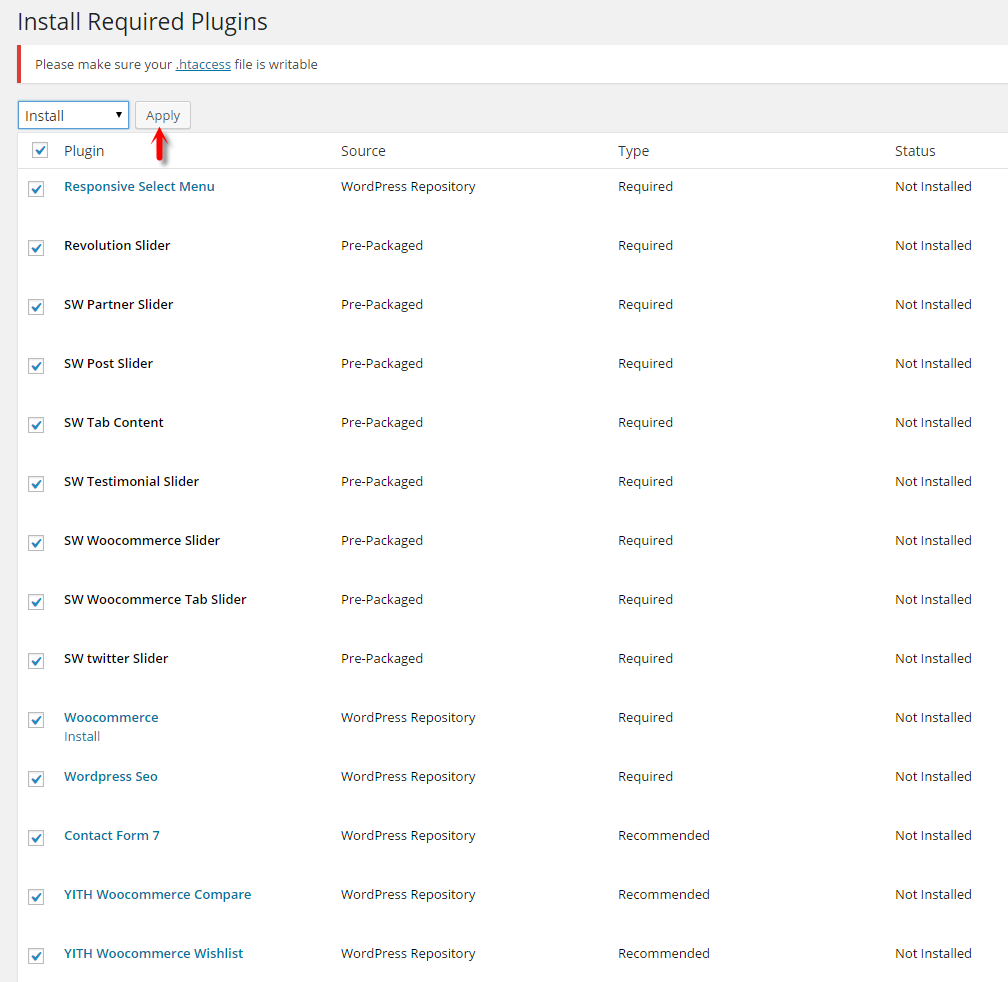
Task: Uncheck the SW Post Slider checkbox
Action: 36,366
